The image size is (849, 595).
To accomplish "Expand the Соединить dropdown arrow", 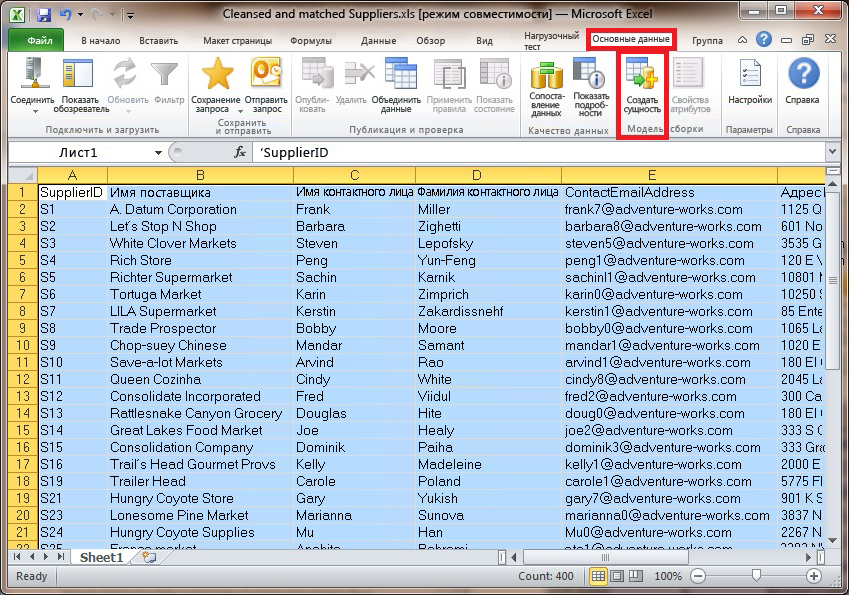I will pyautogui.click(x=35, y=111).
